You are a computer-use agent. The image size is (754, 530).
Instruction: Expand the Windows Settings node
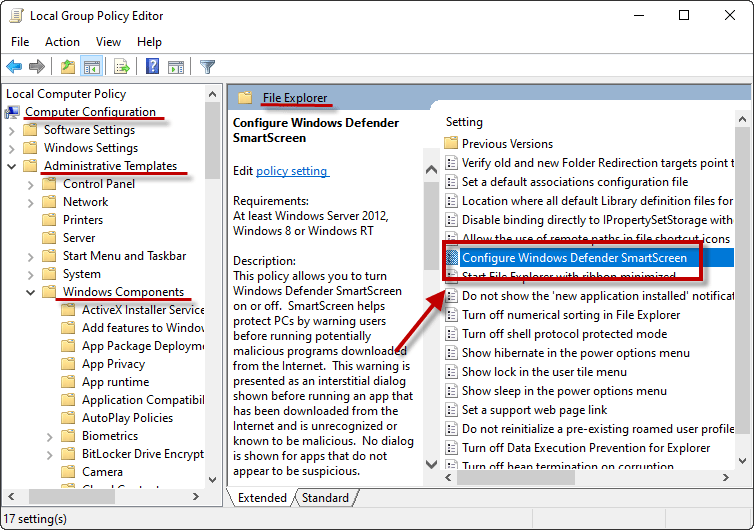point(12,148)
